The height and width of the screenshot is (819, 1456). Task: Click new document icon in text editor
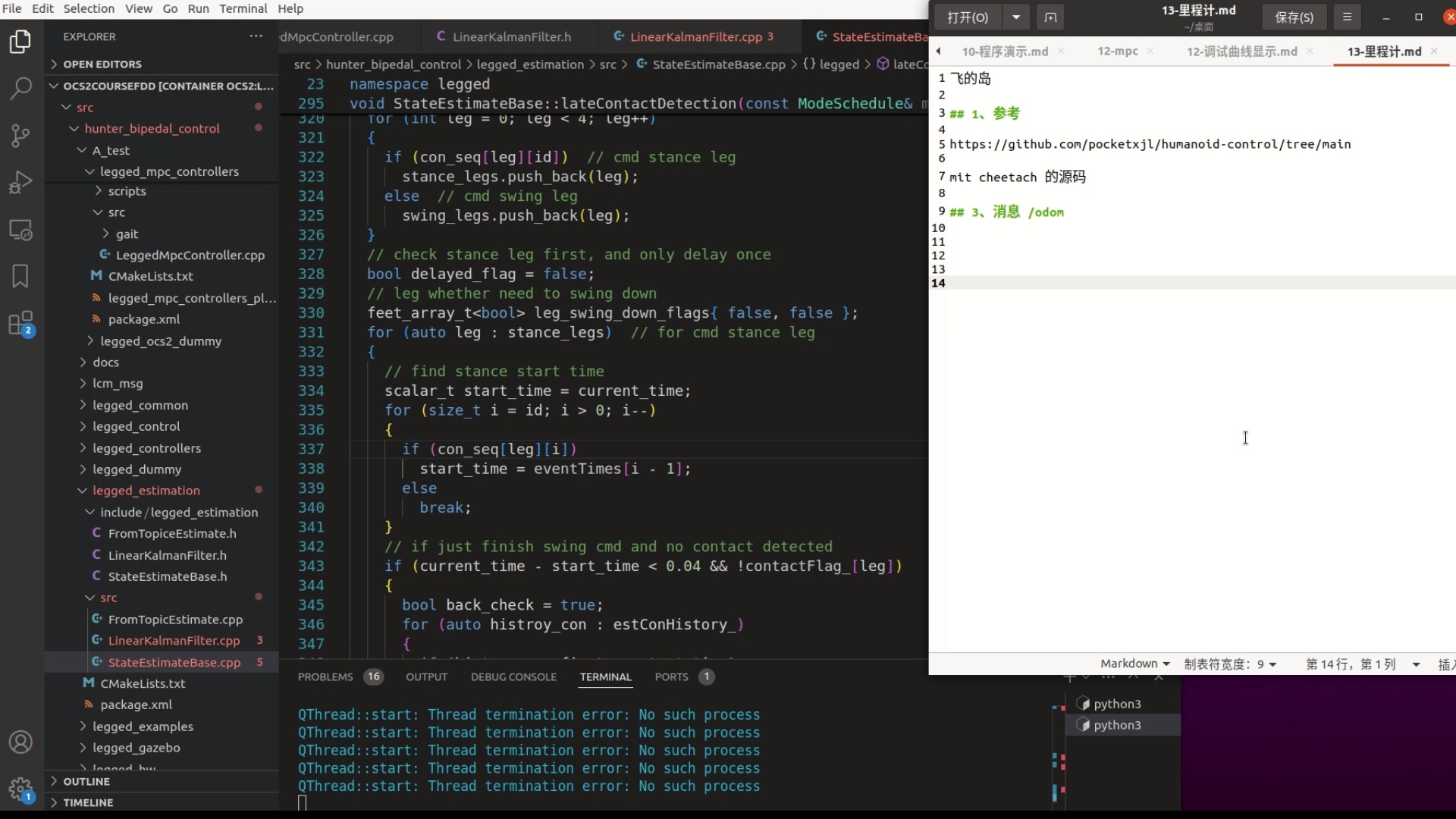1050,17
